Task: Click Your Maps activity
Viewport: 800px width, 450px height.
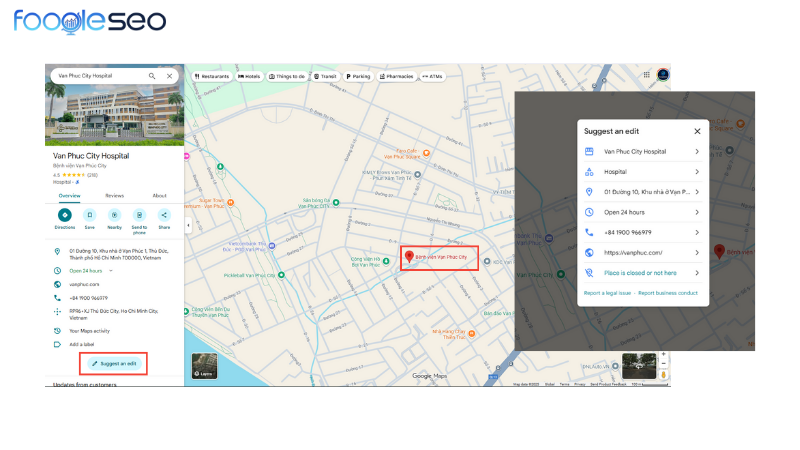Action: point(89,331)
